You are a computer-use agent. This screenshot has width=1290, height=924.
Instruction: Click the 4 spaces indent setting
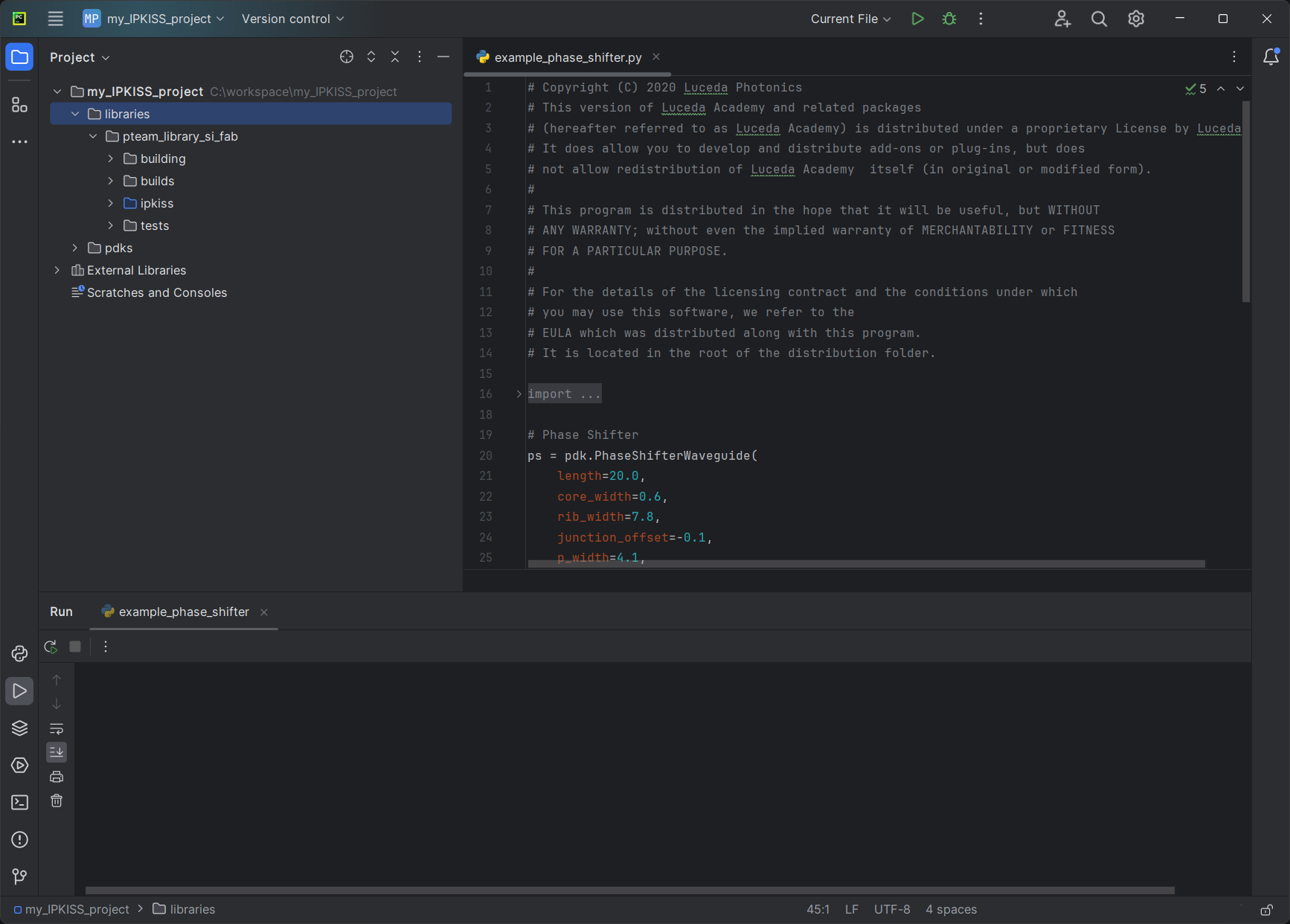[951, 909]
